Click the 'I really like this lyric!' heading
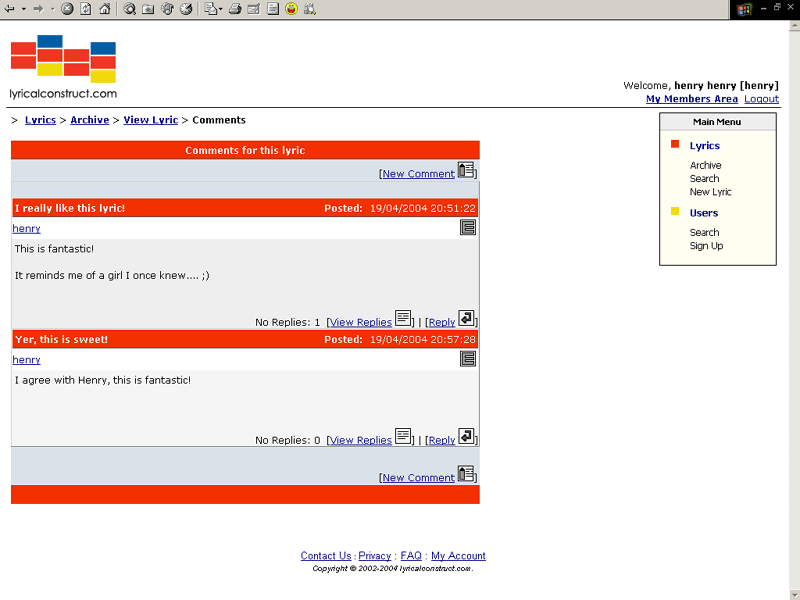This screenshot has width=800, height=600. pos(70,208)
